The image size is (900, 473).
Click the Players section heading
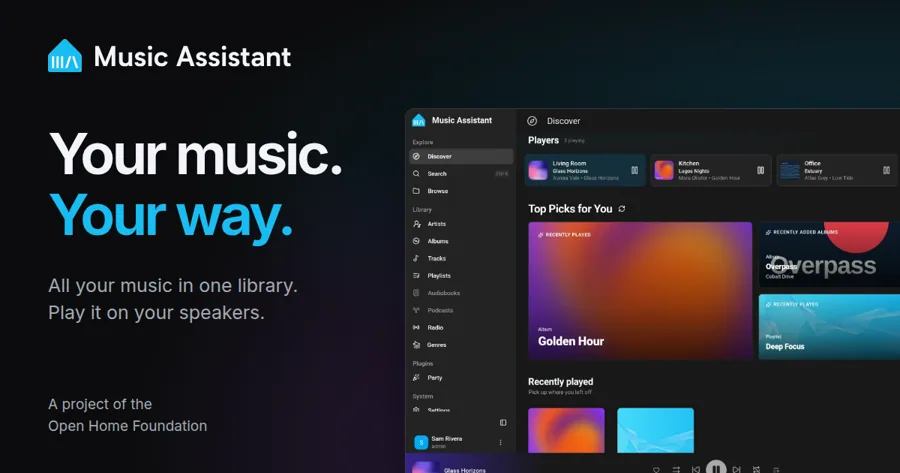click(x=543, y=140)
